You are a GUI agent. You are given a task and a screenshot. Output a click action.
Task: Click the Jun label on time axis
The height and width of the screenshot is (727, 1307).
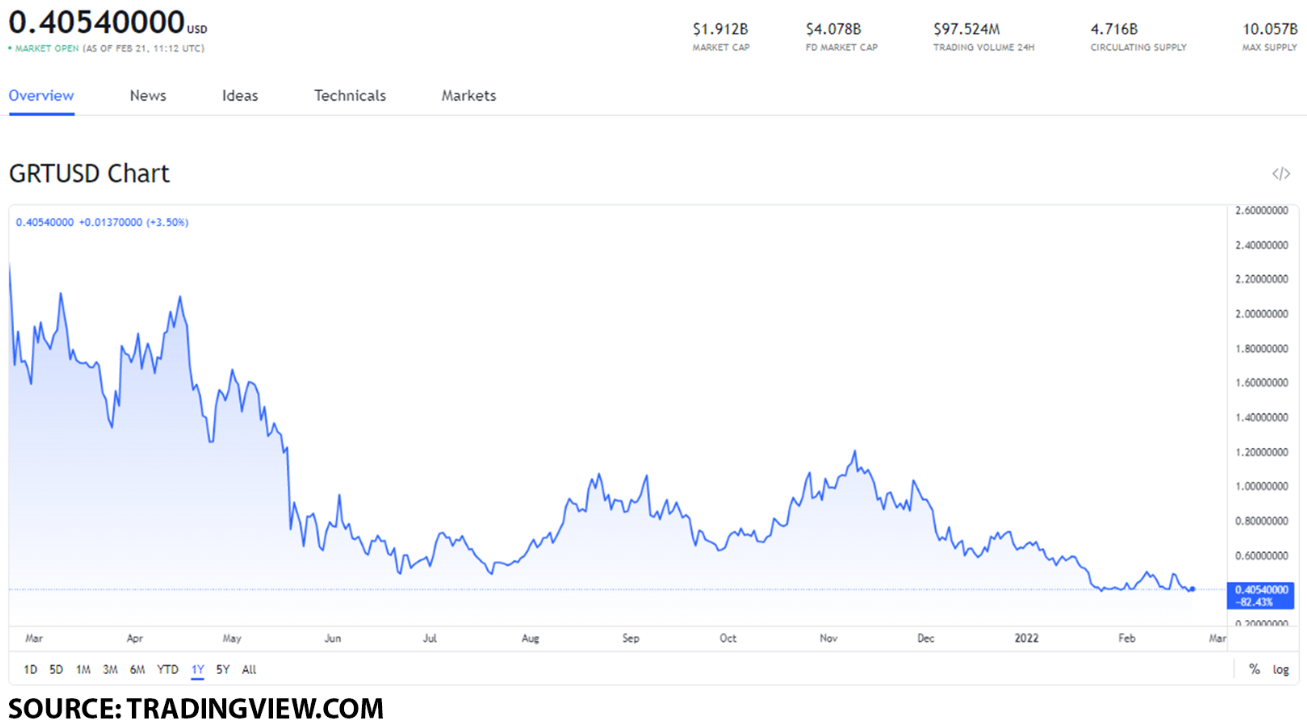(x=333, y=638)
